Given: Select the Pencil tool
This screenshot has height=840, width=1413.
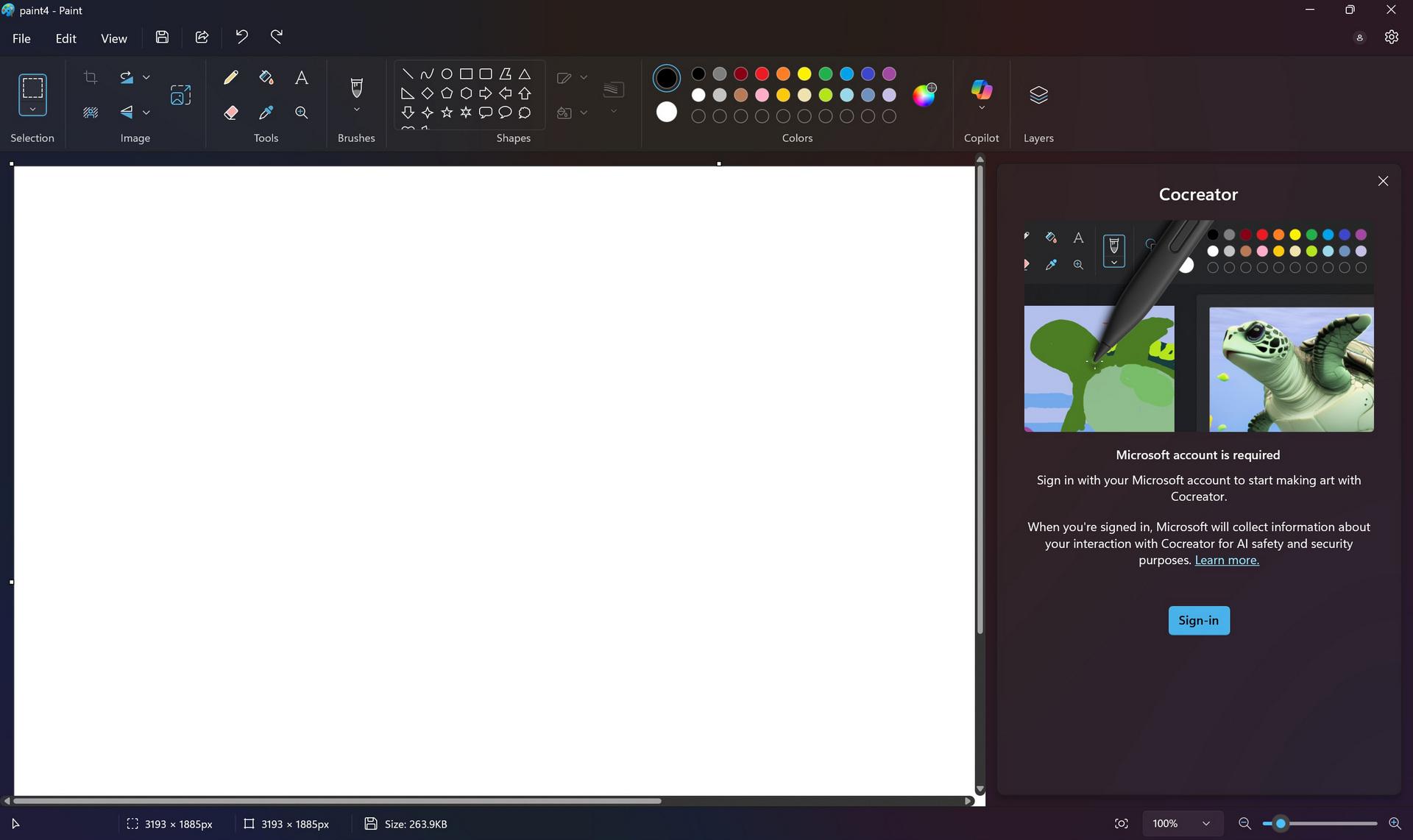Looking at the screenshot, I should (x=231, y=77).
